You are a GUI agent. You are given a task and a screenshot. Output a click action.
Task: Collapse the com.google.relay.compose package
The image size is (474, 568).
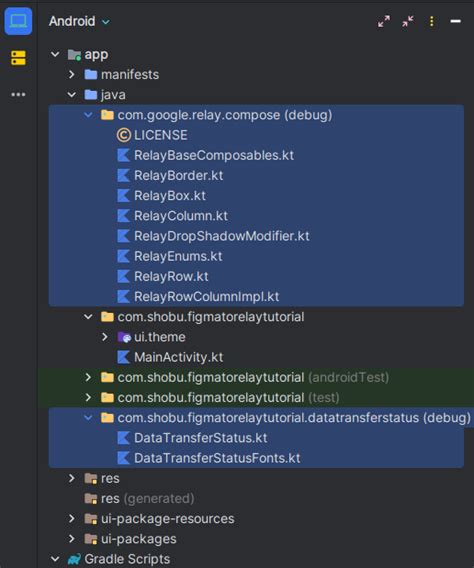pyautogui.click(x=88, y=115)
